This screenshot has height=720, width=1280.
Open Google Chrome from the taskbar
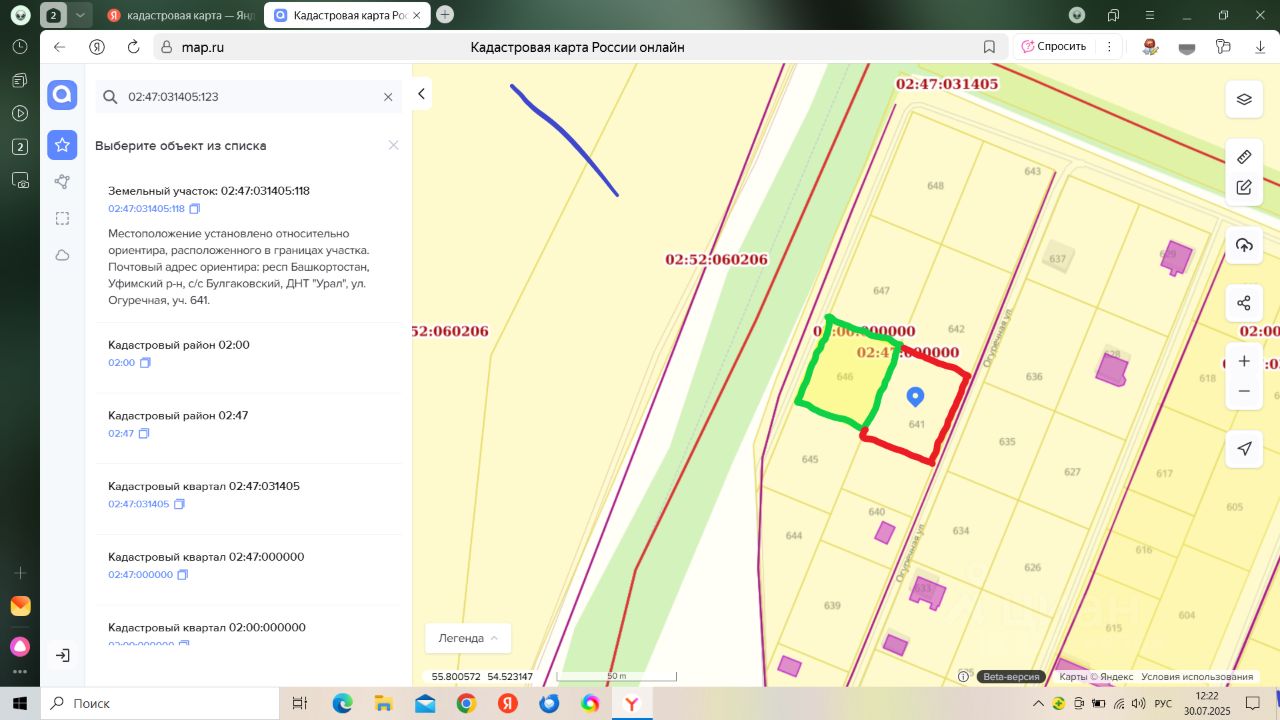pyautogui.click(x=466, y=703)
